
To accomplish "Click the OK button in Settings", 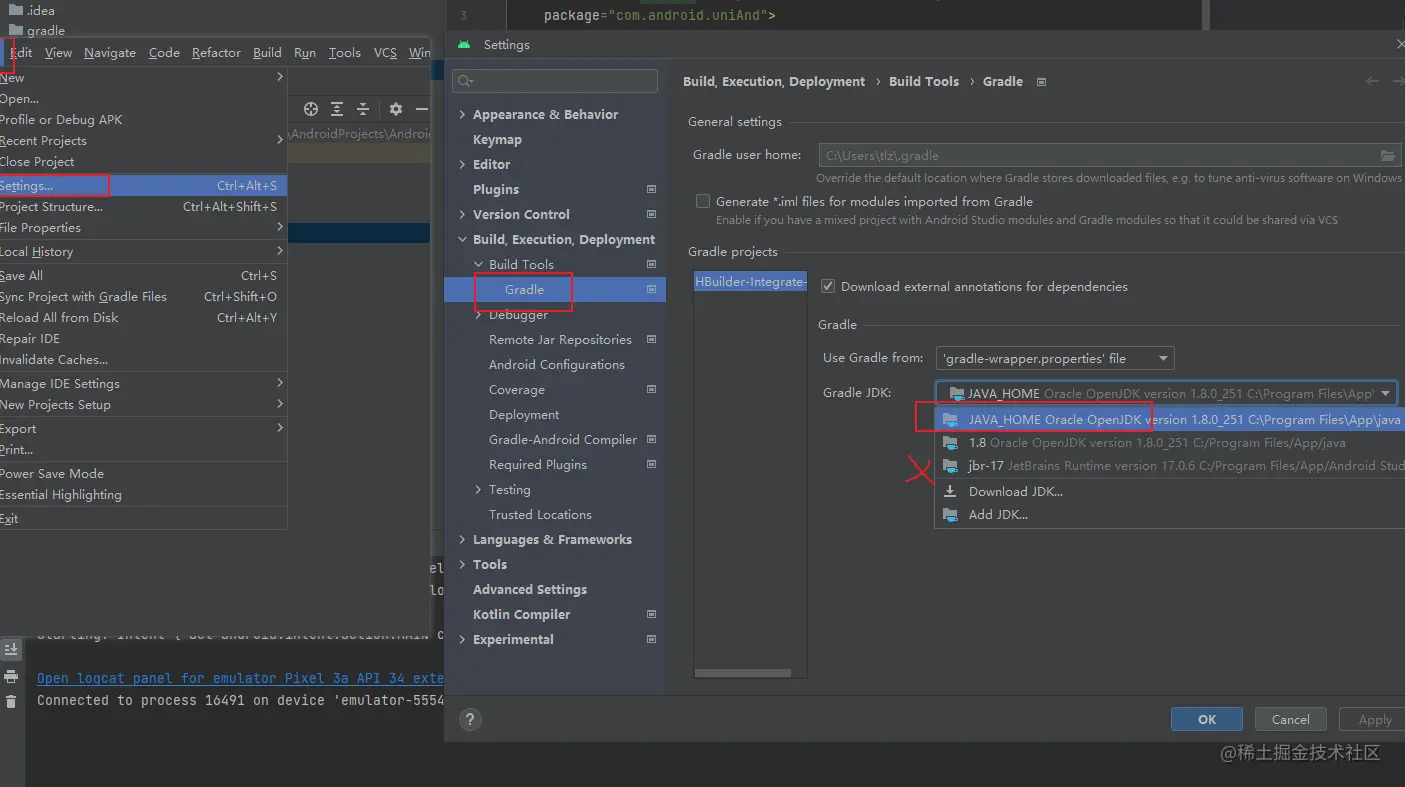I will (x=1207, y=719).
